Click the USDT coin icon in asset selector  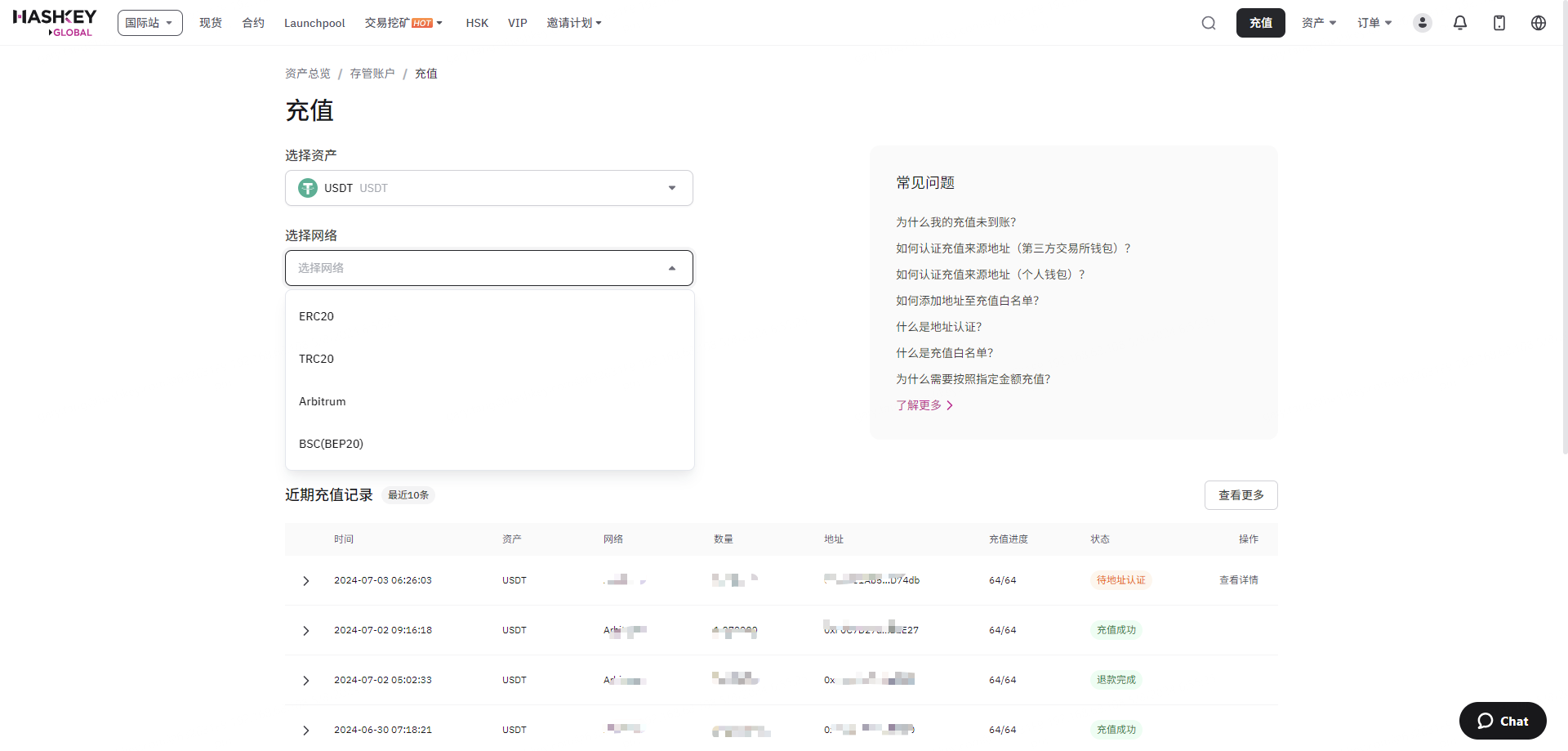coord(308,188)
